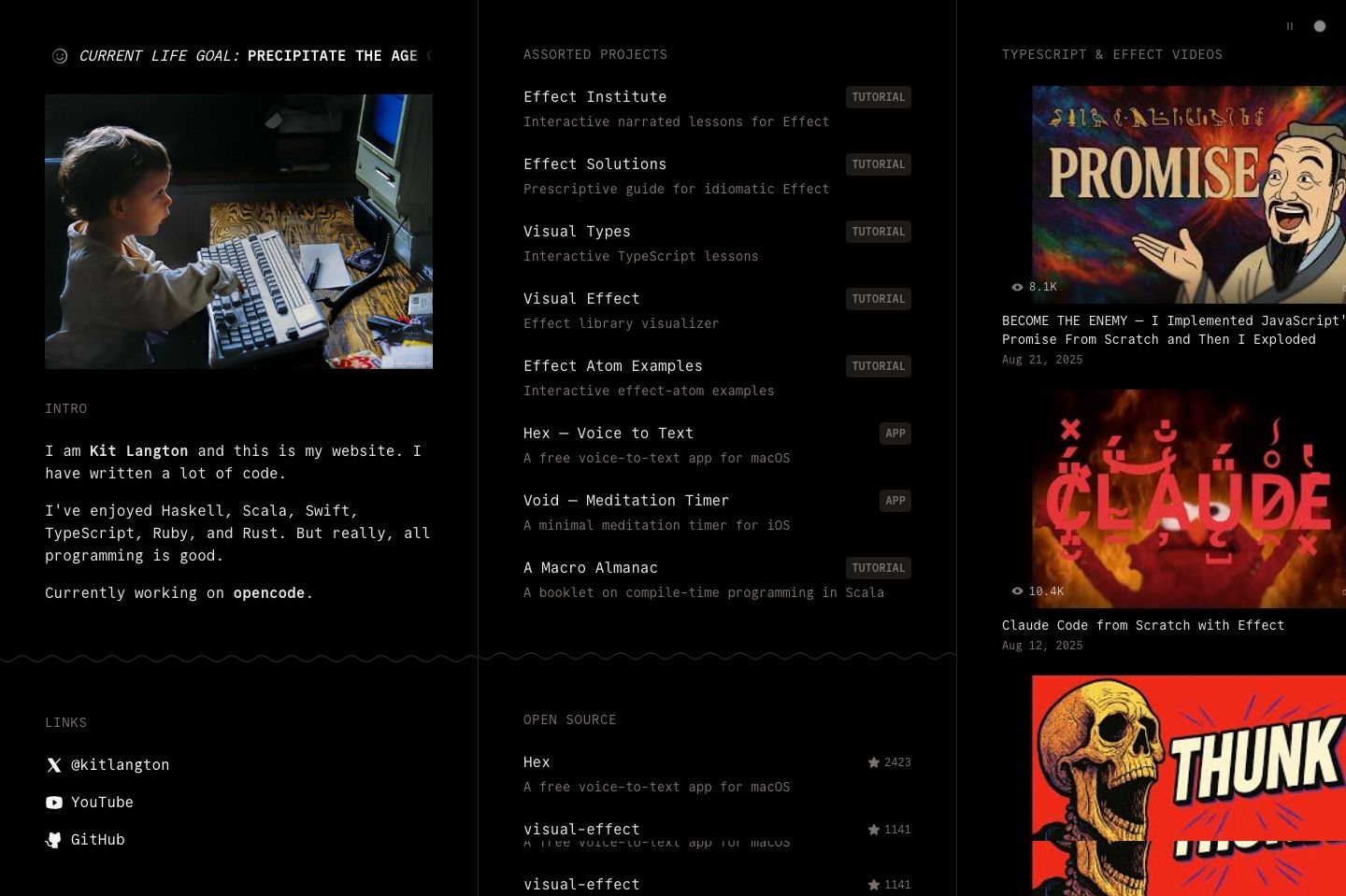Image resolution: width=1346 pixels, height=896 pixels.
Task: Click the GitHub octocat icon
Action: [x=54, y=840]
